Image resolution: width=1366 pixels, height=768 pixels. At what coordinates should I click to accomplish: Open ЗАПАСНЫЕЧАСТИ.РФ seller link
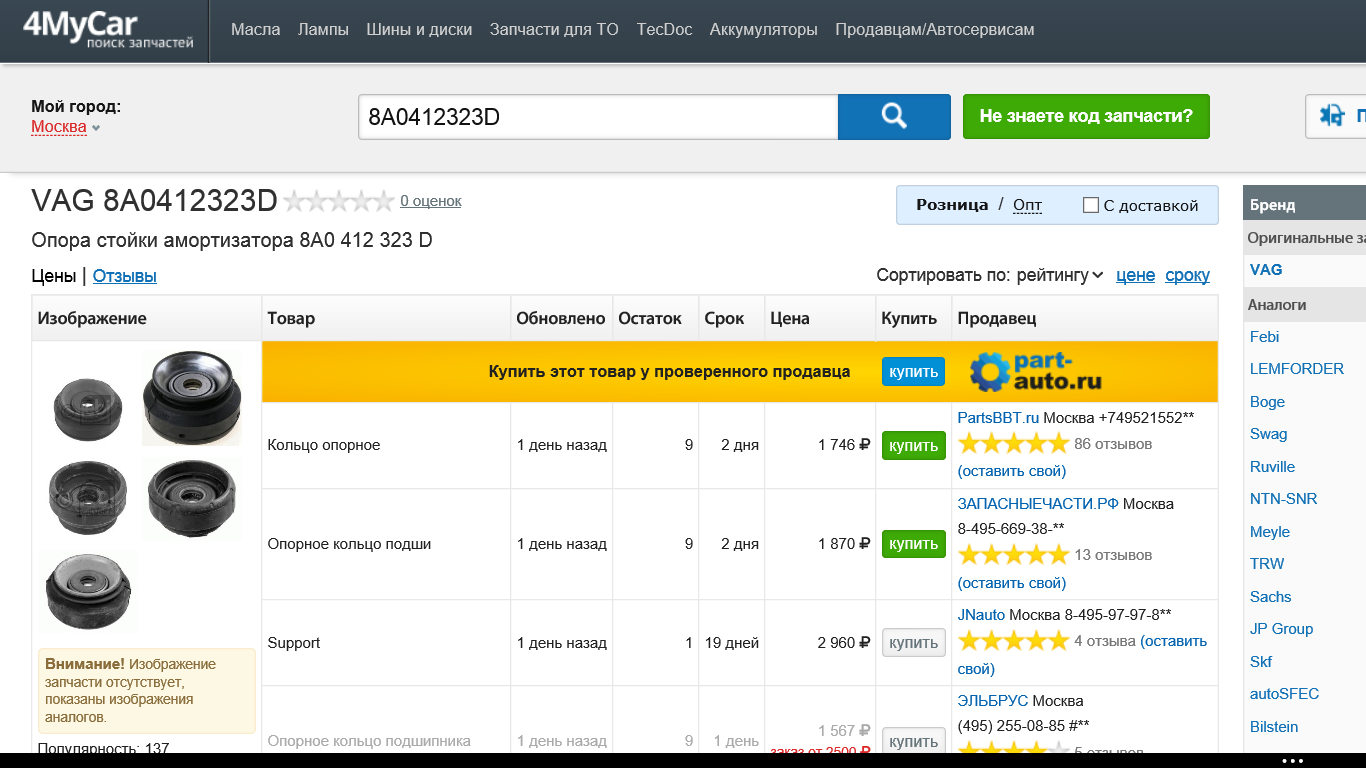tap(1038, 503)
